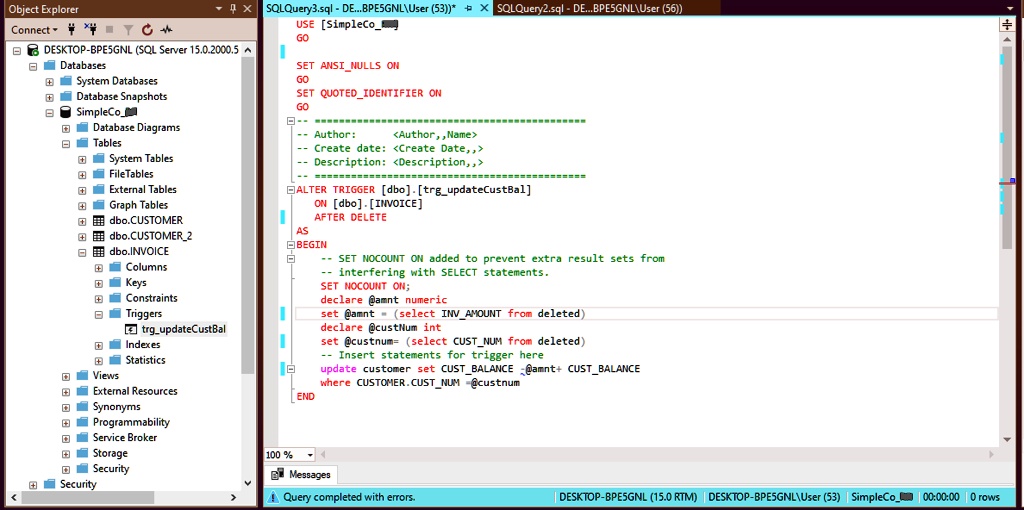
Task: Select the Storage folder in the tree
Action: (102, 453)
